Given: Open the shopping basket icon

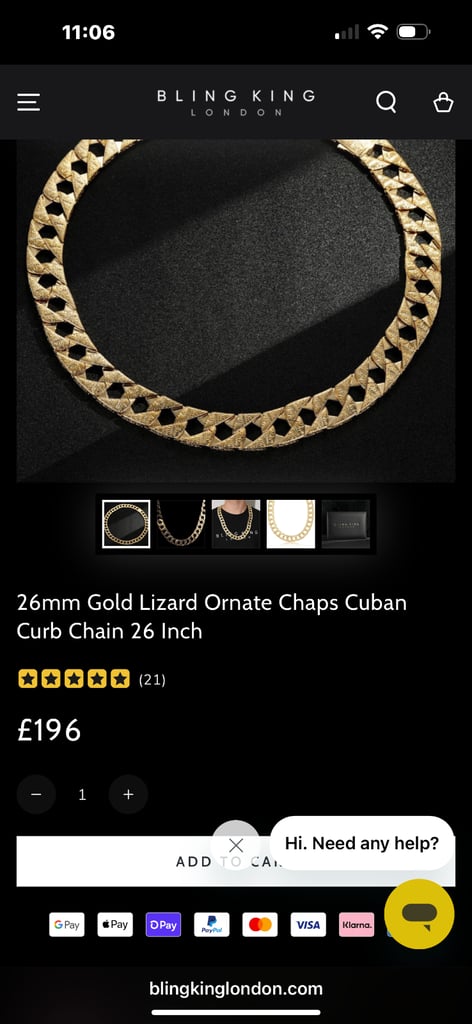Looking at the screenshot, I should tap(443, 103).
